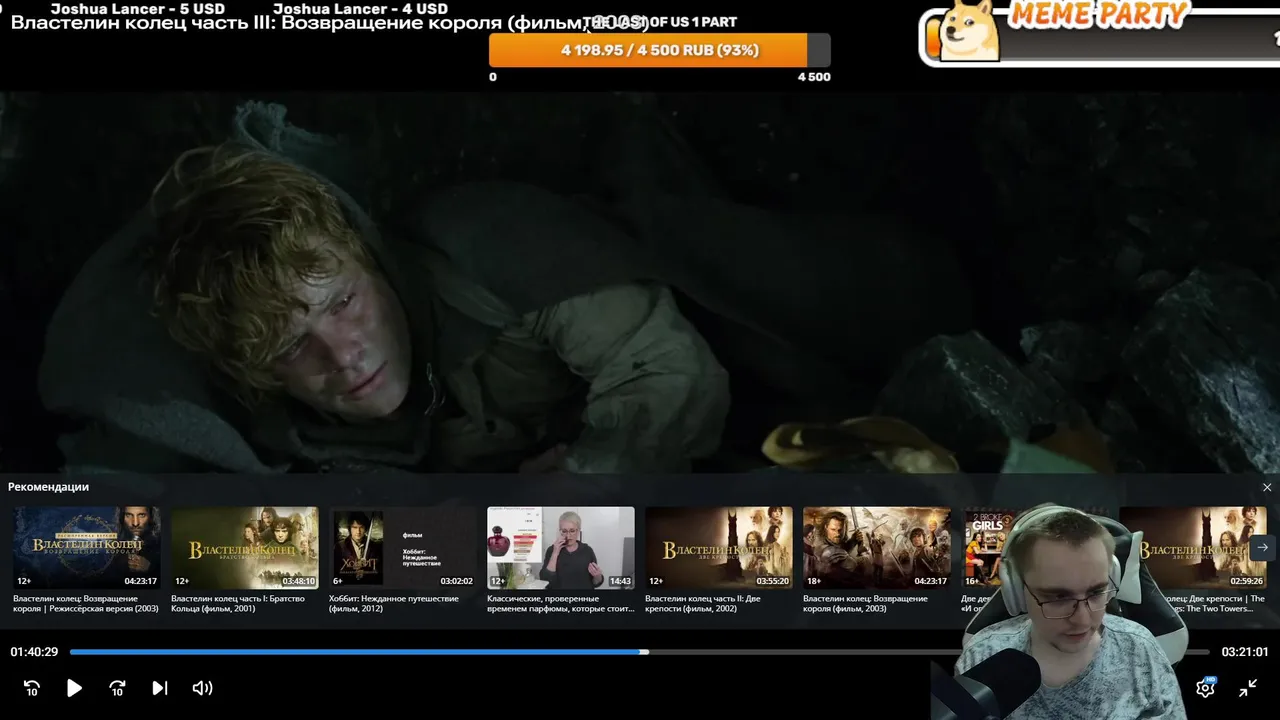Click the elapsed time 01:40:29
This screenshot has width=1280, height=720.
coord(34,652)
